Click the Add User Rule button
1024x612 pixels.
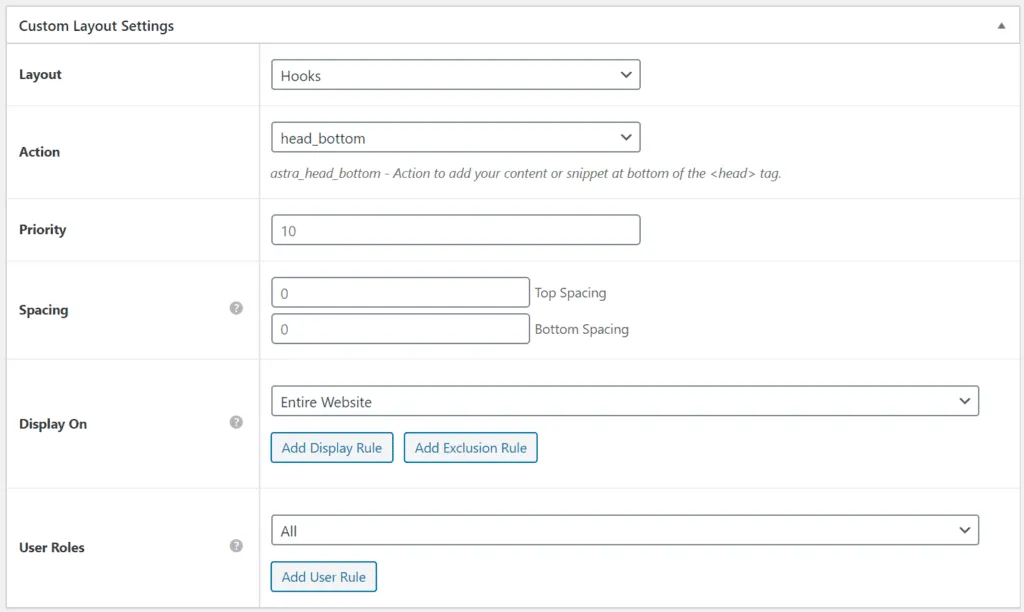323,577
